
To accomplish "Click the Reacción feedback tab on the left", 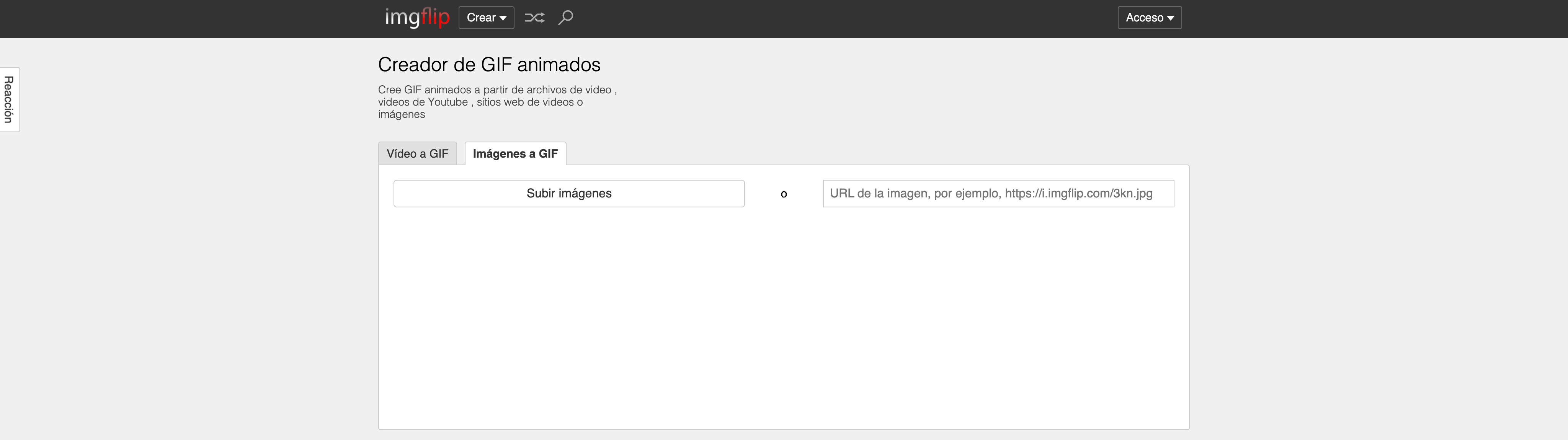I will [9, 99].
